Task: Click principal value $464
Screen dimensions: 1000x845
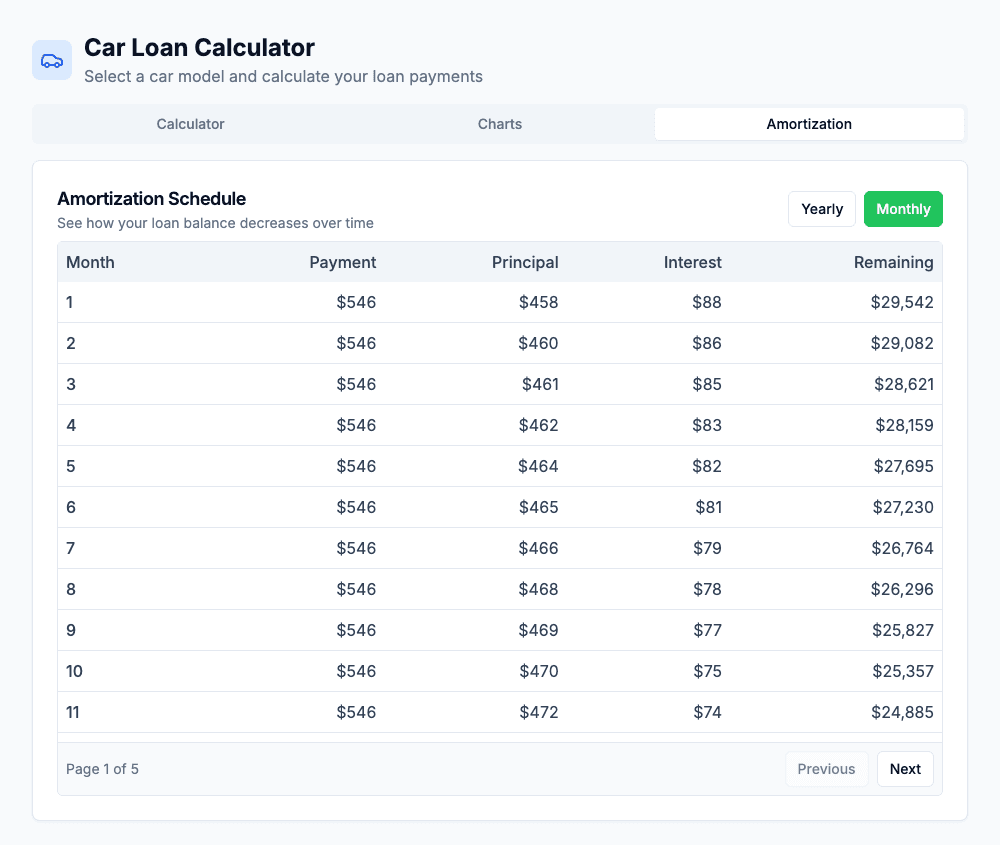Action: click(x=538, y=466)
